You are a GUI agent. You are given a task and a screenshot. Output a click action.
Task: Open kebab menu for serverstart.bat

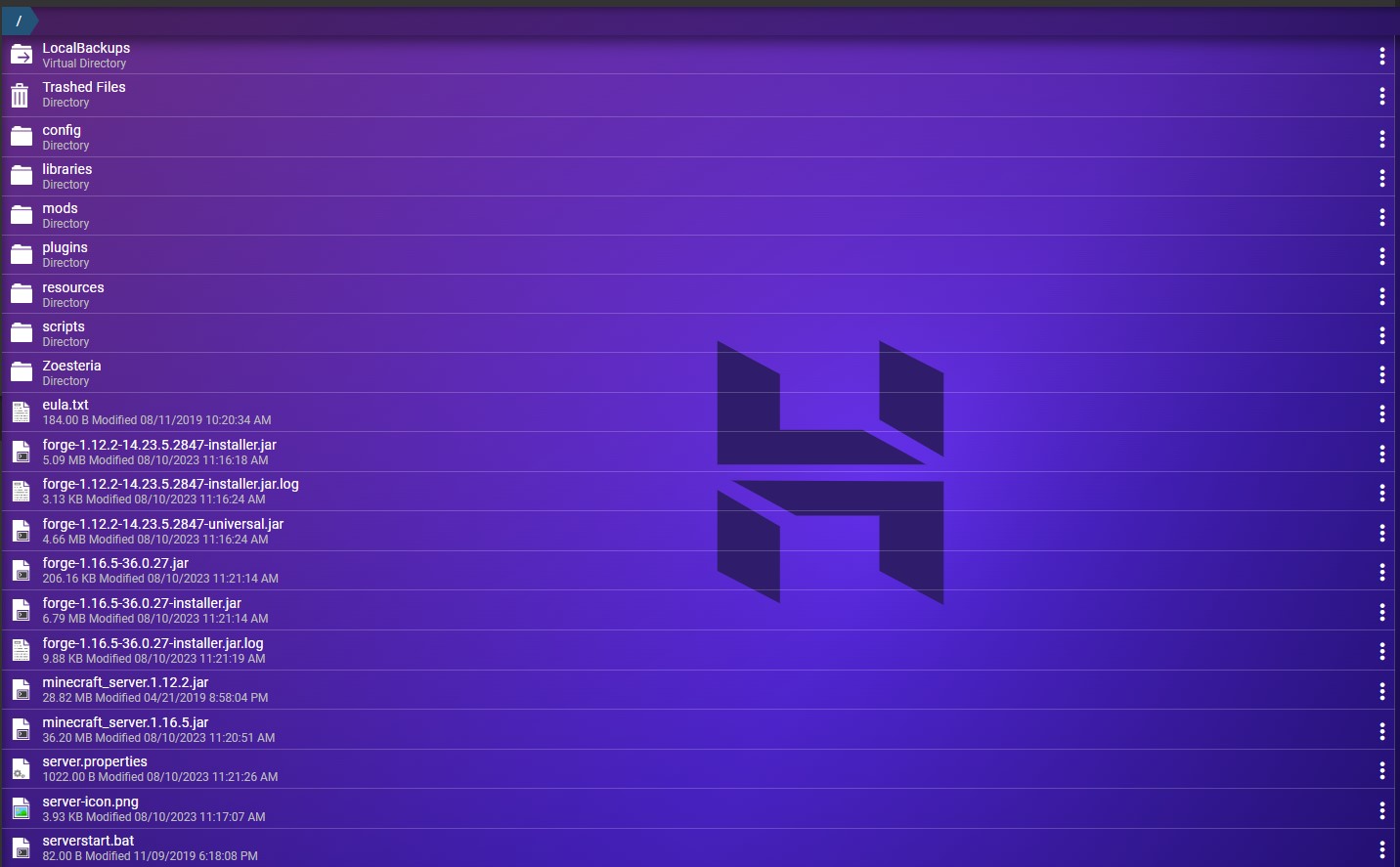tap(1381, 849)
